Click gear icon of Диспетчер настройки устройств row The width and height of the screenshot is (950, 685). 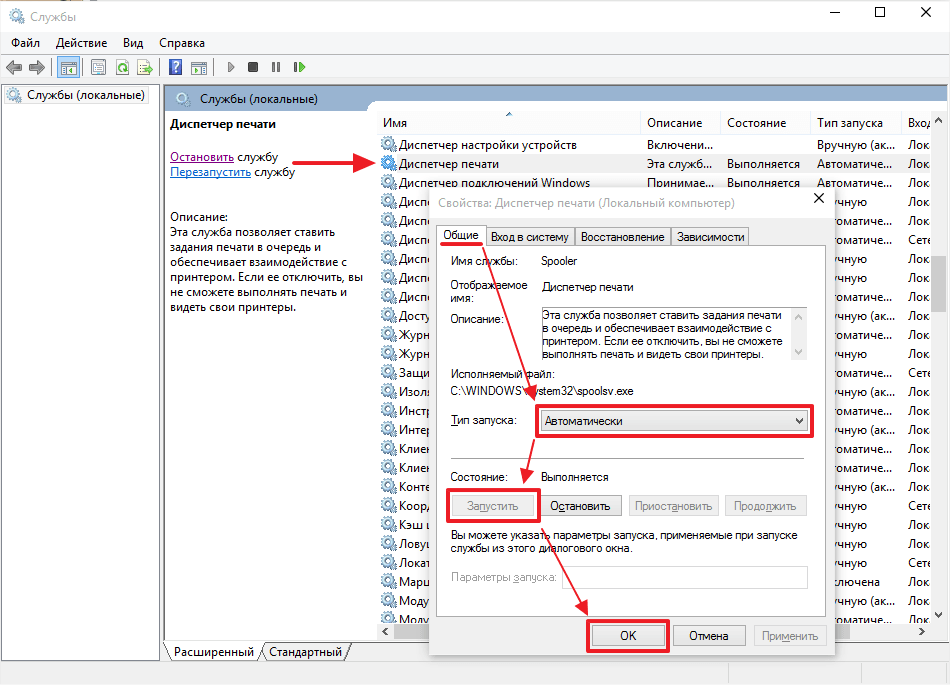(388, 144)
